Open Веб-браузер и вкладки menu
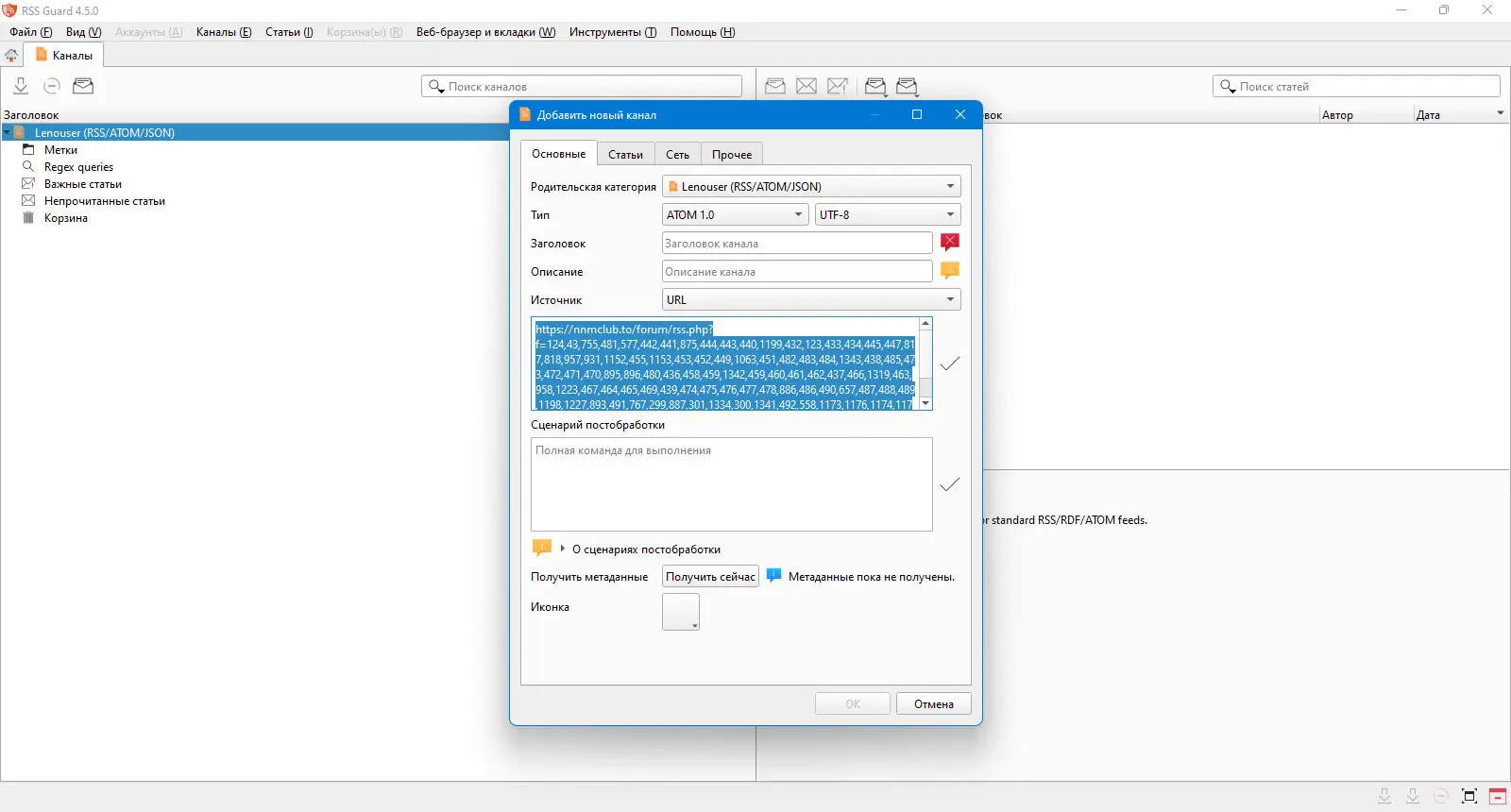The width and height of the screenshot is (1511, 812). coord(485,32)
